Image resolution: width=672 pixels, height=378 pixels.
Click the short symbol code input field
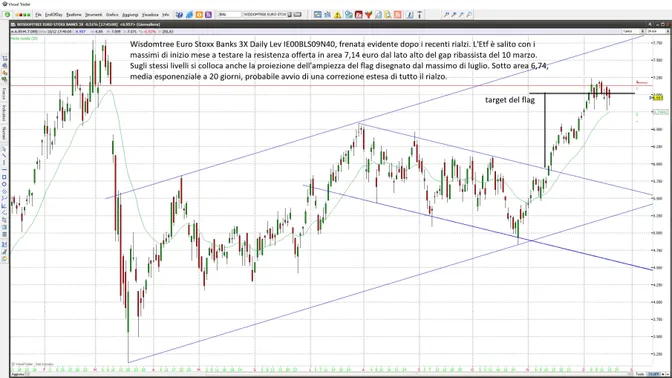[x=230, y=15]
